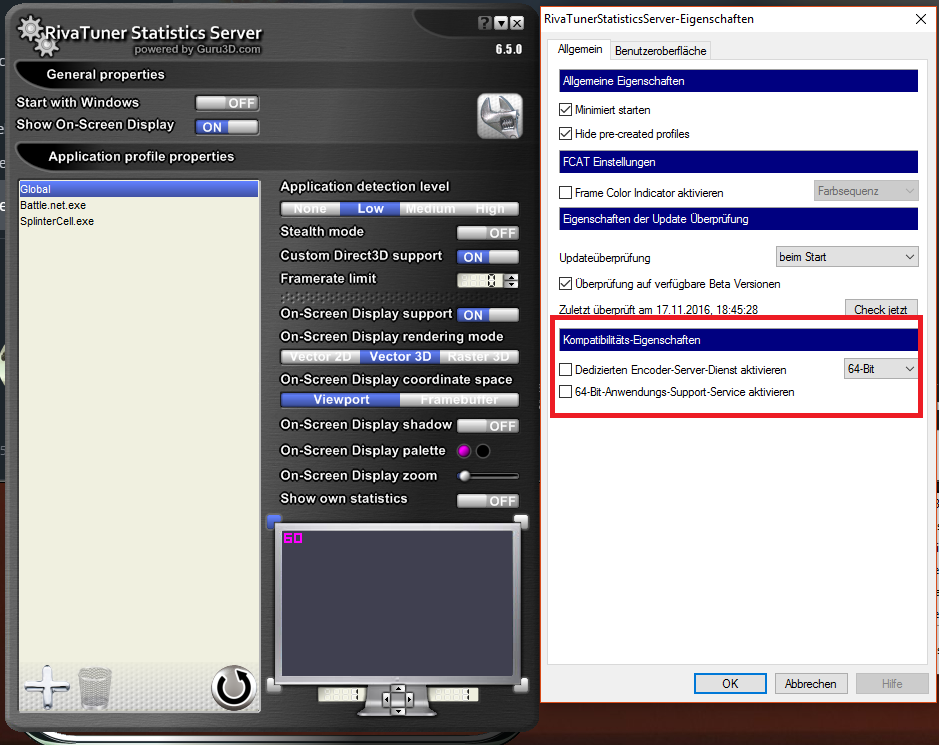Delete profile using trash can icon
Screen dimensions: 939x745
coord(95,688)
